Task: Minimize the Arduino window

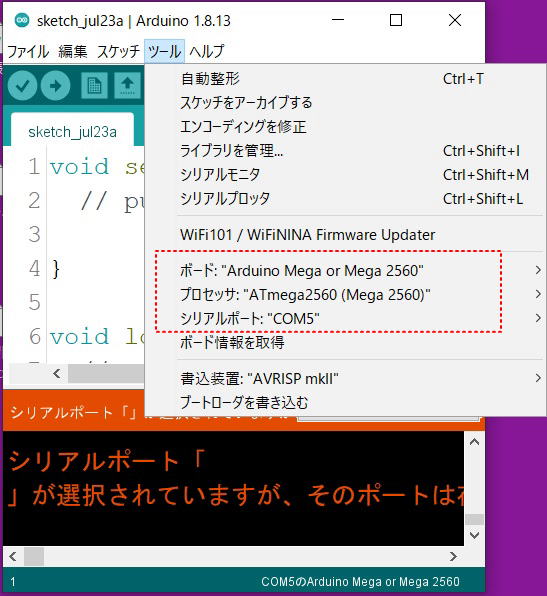Action: pos(338,20)
